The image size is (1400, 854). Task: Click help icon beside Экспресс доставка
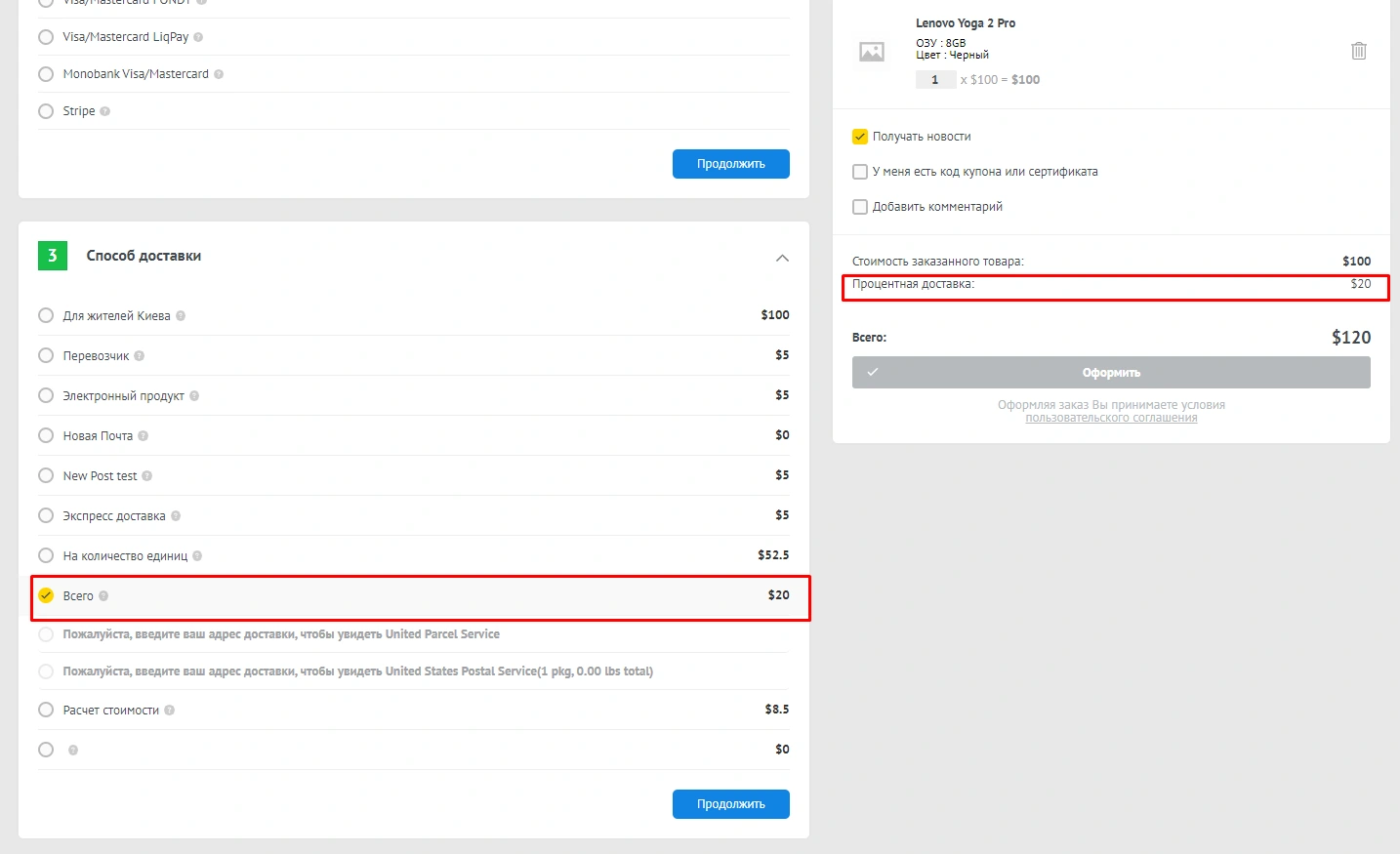176,516
